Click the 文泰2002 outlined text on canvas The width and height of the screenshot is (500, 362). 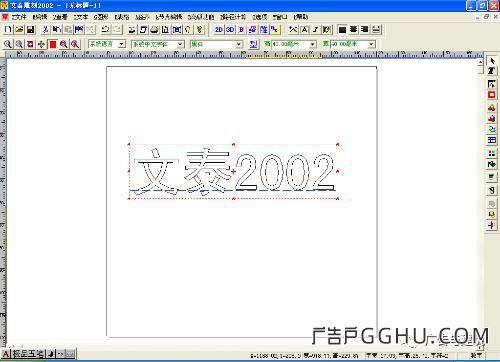(x=233, y=171)
